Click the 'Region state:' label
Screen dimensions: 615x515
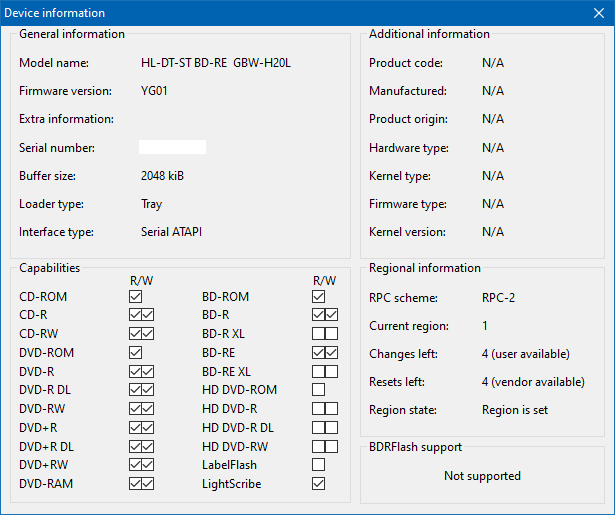[403, 410]
